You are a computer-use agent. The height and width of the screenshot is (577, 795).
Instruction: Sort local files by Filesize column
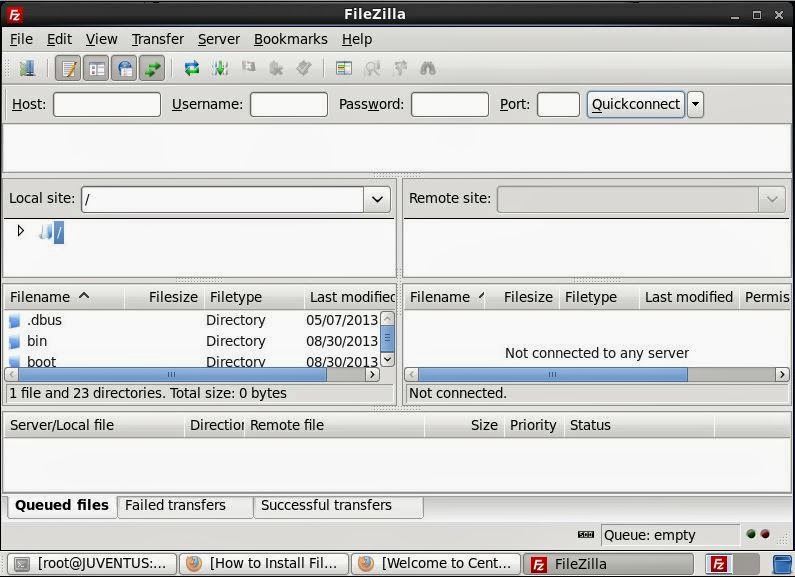pyautogui.click(x=164, y=297)
